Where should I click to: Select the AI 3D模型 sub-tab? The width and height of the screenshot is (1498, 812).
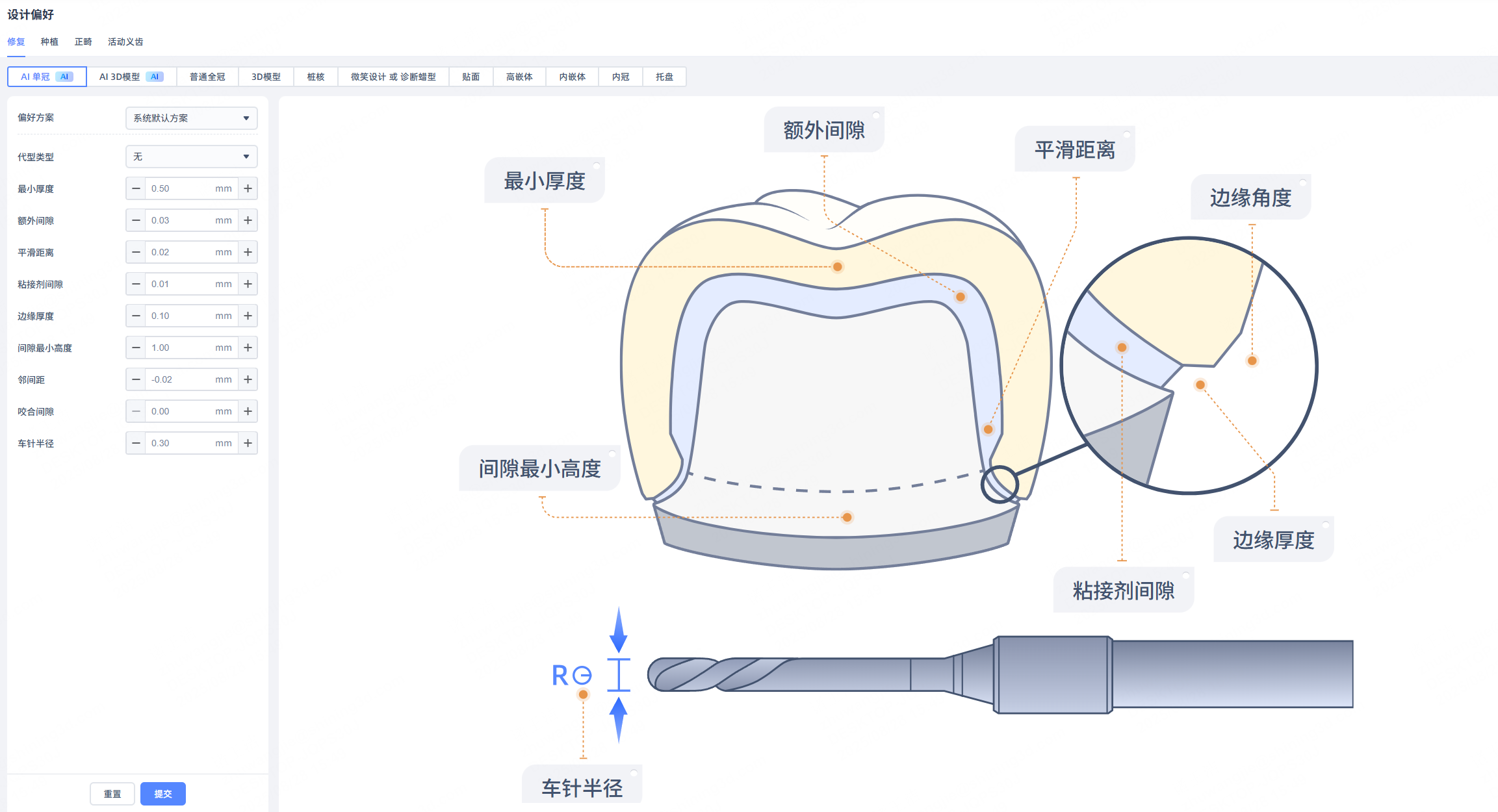click(131, 77)
